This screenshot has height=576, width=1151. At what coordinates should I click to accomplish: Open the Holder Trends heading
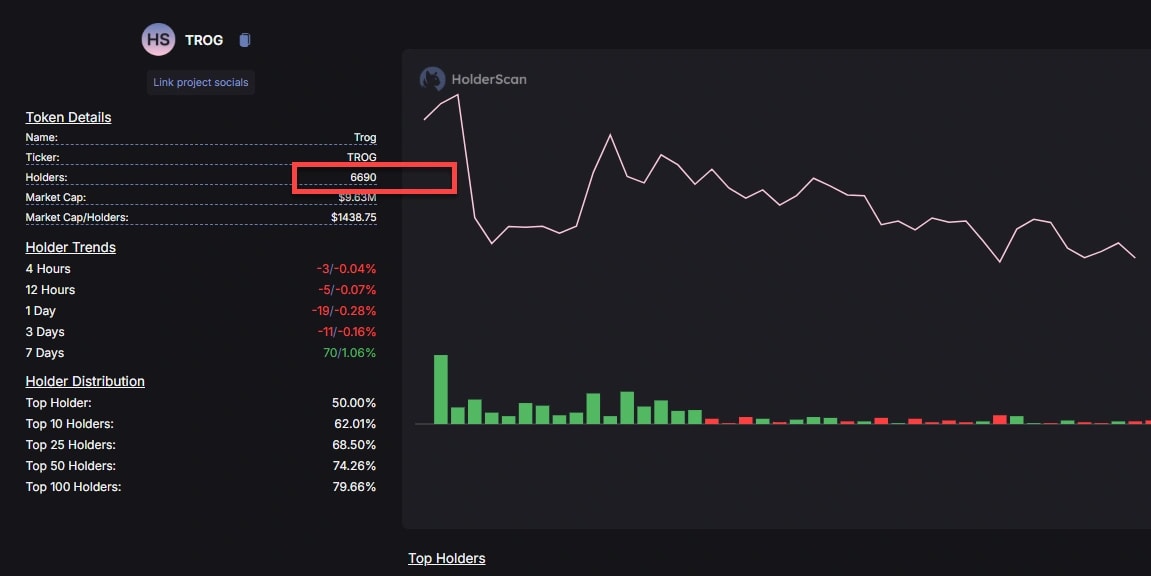click(70, 247)
